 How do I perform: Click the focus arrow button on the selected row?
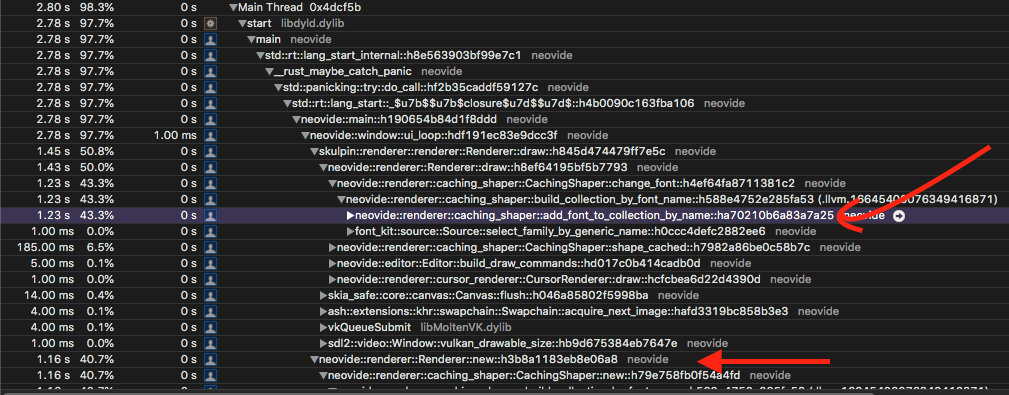click(x=900, y=216)
